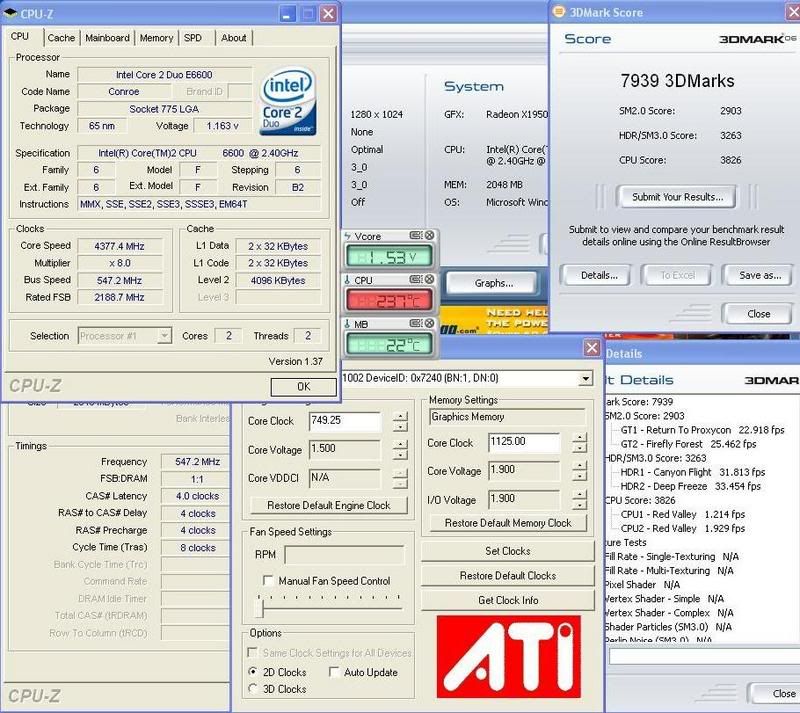
Task: Close the CPU temperature gadget
Action: pos(430,279)
